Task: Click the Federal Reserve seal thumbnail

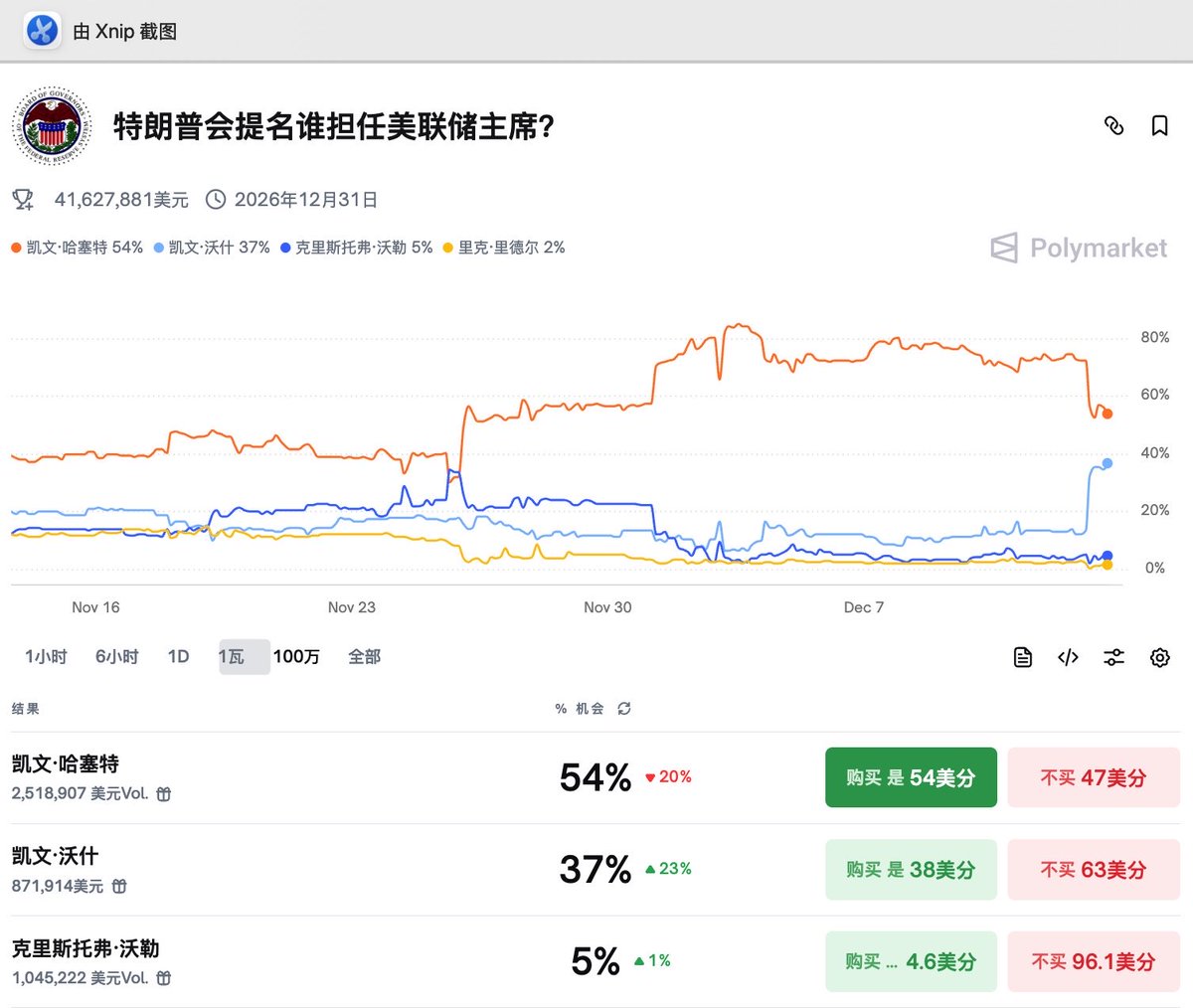Action: pyautogui.click(x=52, y=126)
